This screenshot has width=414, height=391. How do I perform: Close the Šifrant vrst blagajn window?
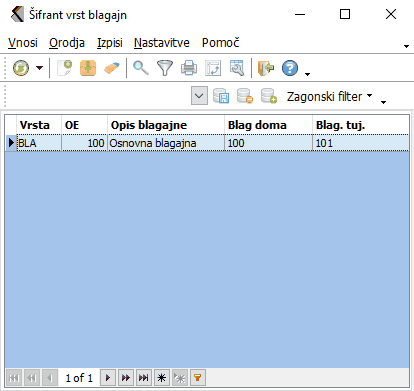(391, 14)
